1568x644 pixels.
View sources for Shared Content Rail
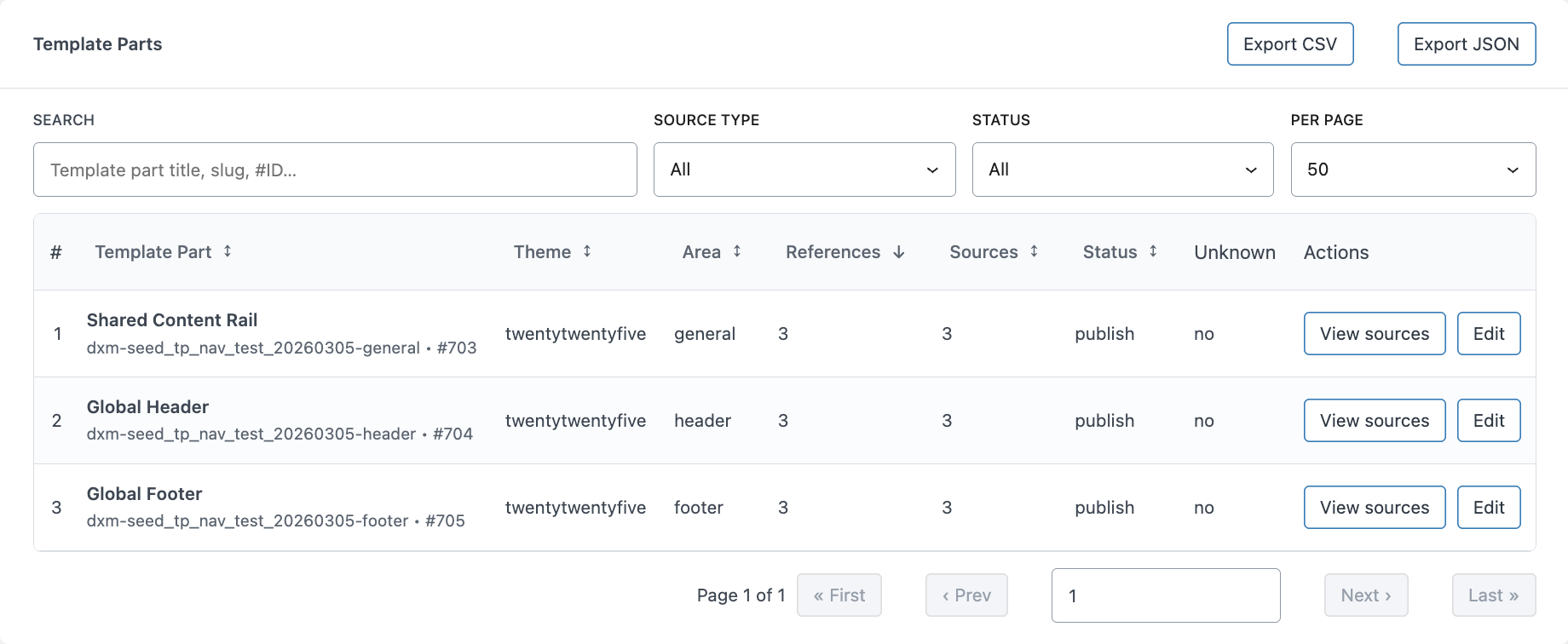coord(1374,334)
